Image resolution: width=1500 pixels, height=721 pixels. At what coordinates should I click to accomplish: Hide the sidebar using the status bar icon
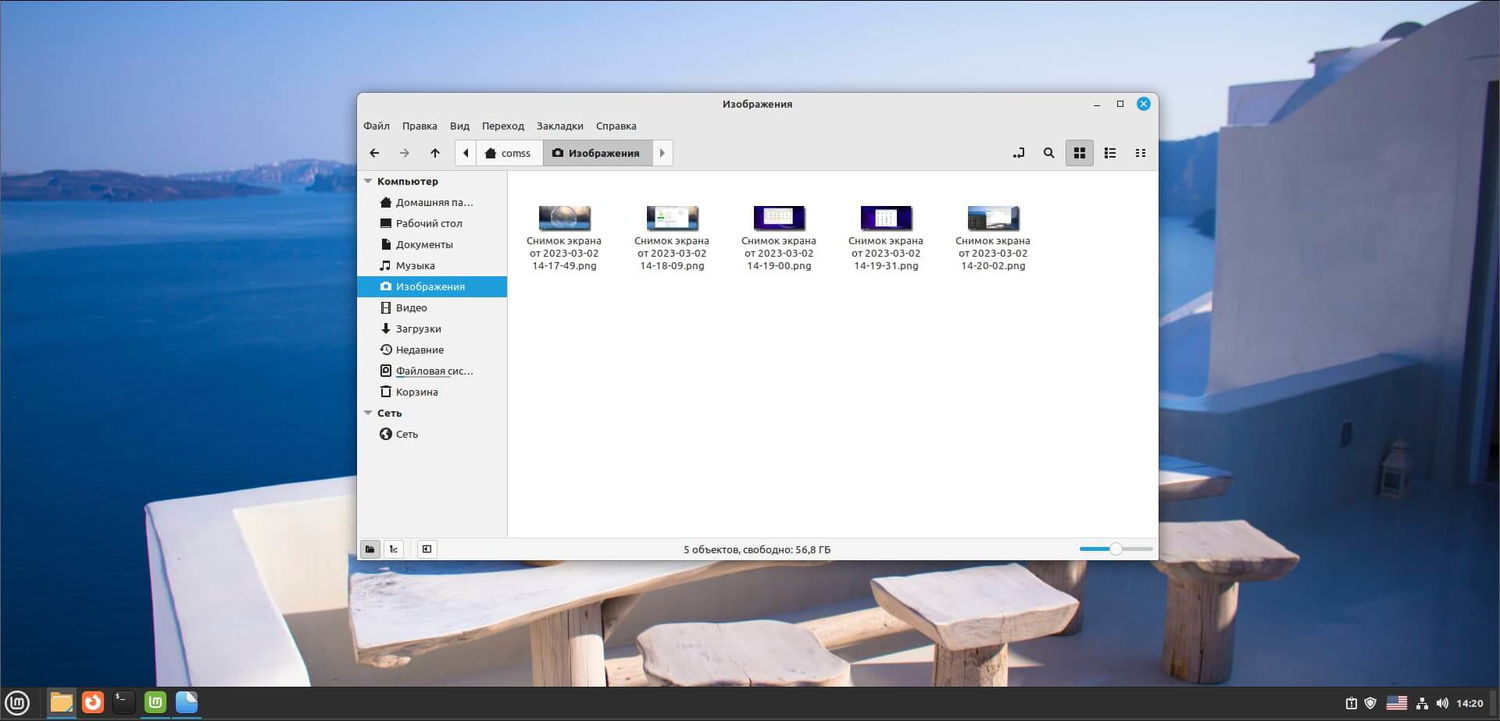pos(426,549)
